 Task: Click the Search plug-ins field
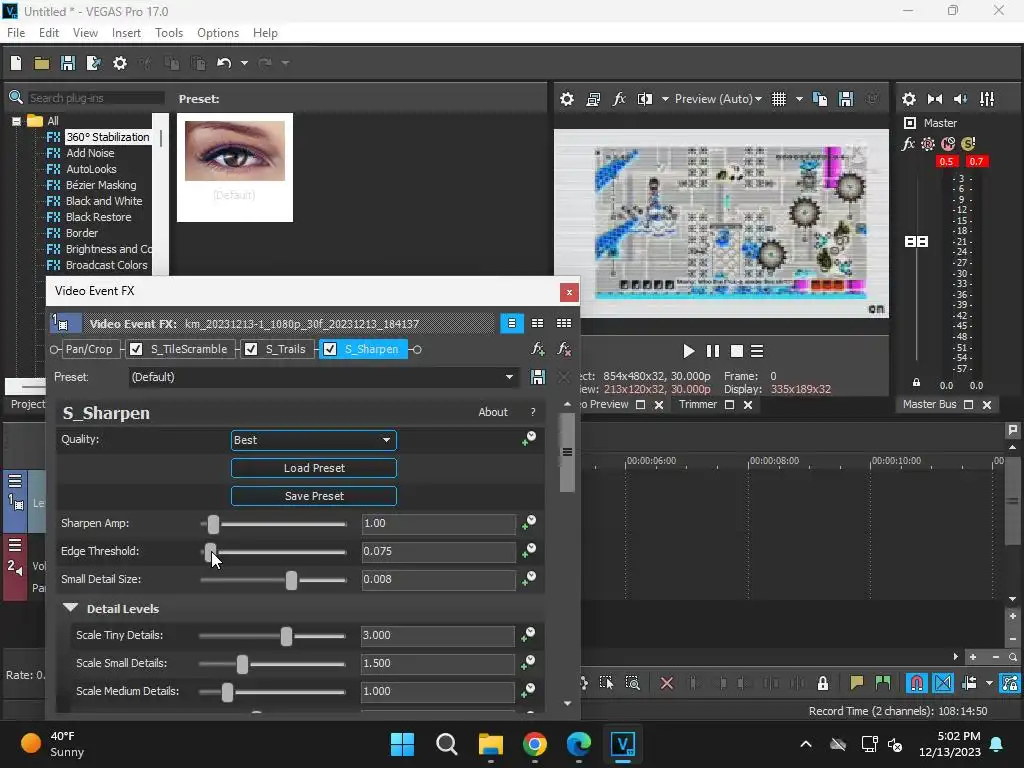tap(95, 98)
